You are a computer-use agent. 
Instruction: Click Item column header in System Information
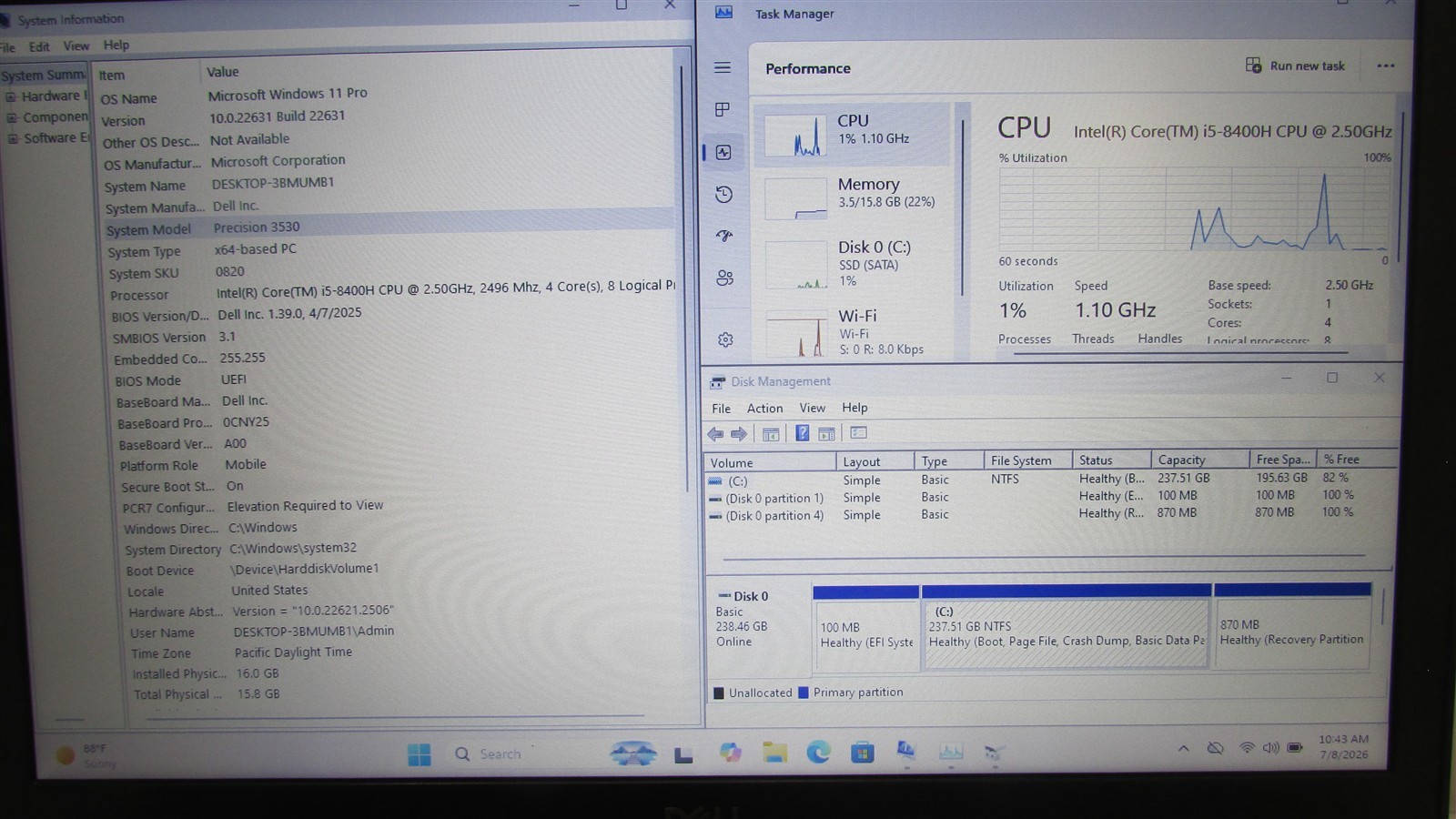point(147,74)
